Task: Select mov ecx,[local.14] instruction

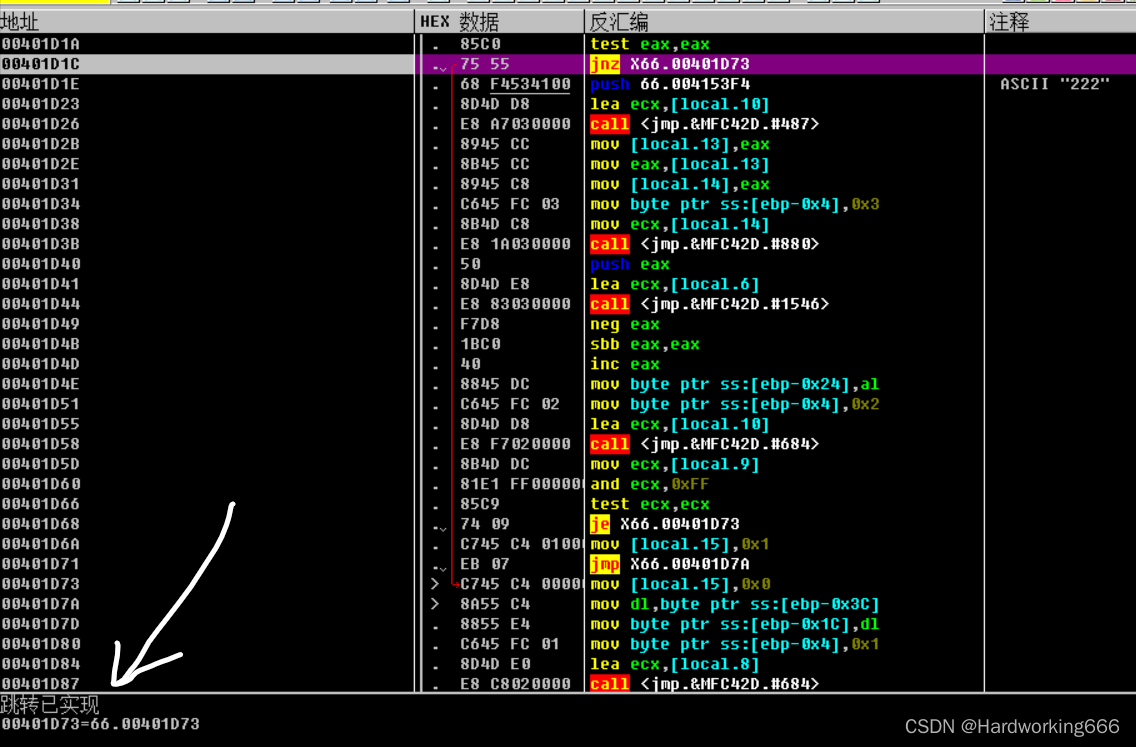Action: [680, 224]
